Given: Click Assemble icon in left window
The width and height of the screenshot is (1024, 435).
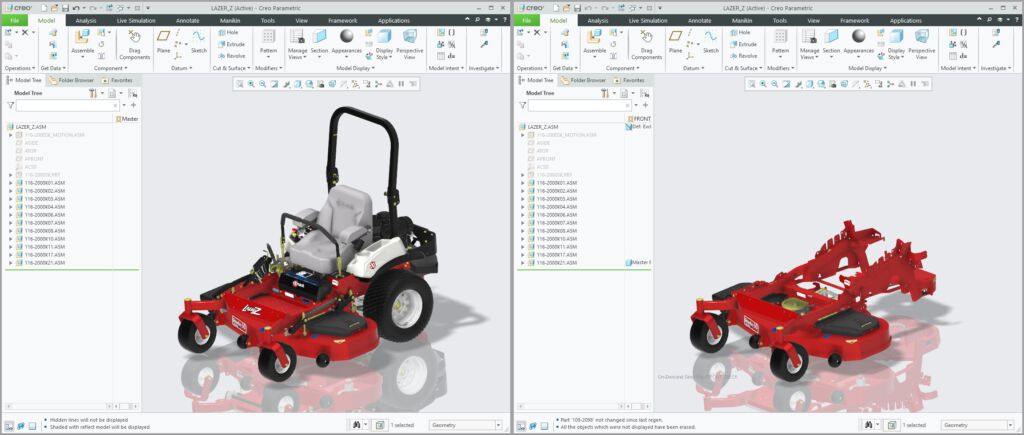Looking at the screenshot, I should 82,37.
